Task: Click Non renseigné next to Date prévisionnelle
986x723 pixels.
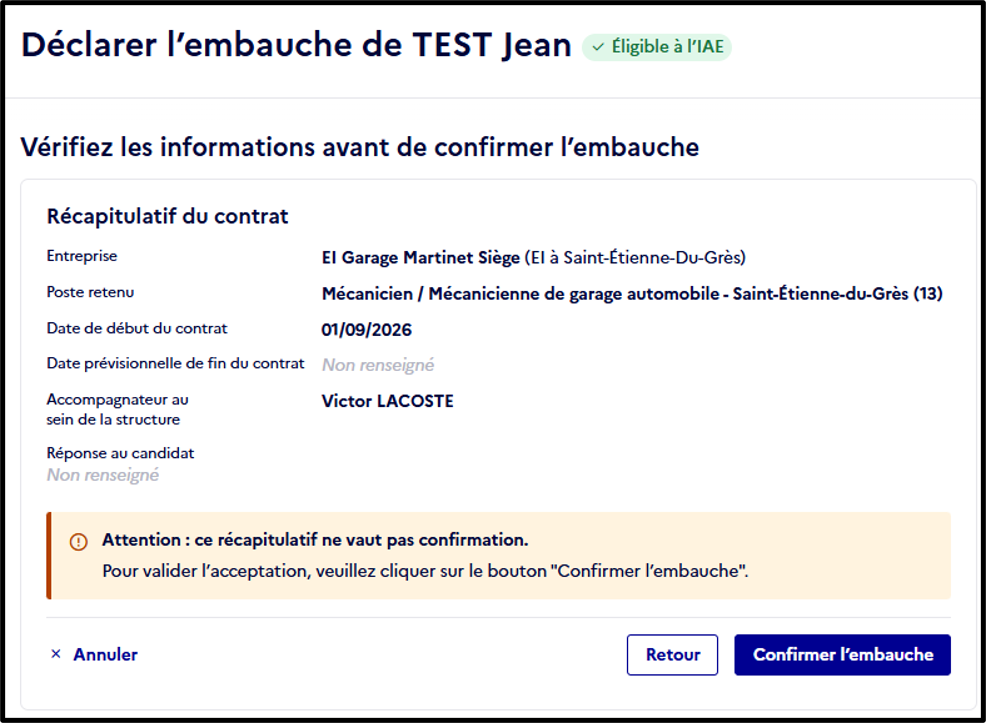Action: pyautogui.click(x=378, y=365)
